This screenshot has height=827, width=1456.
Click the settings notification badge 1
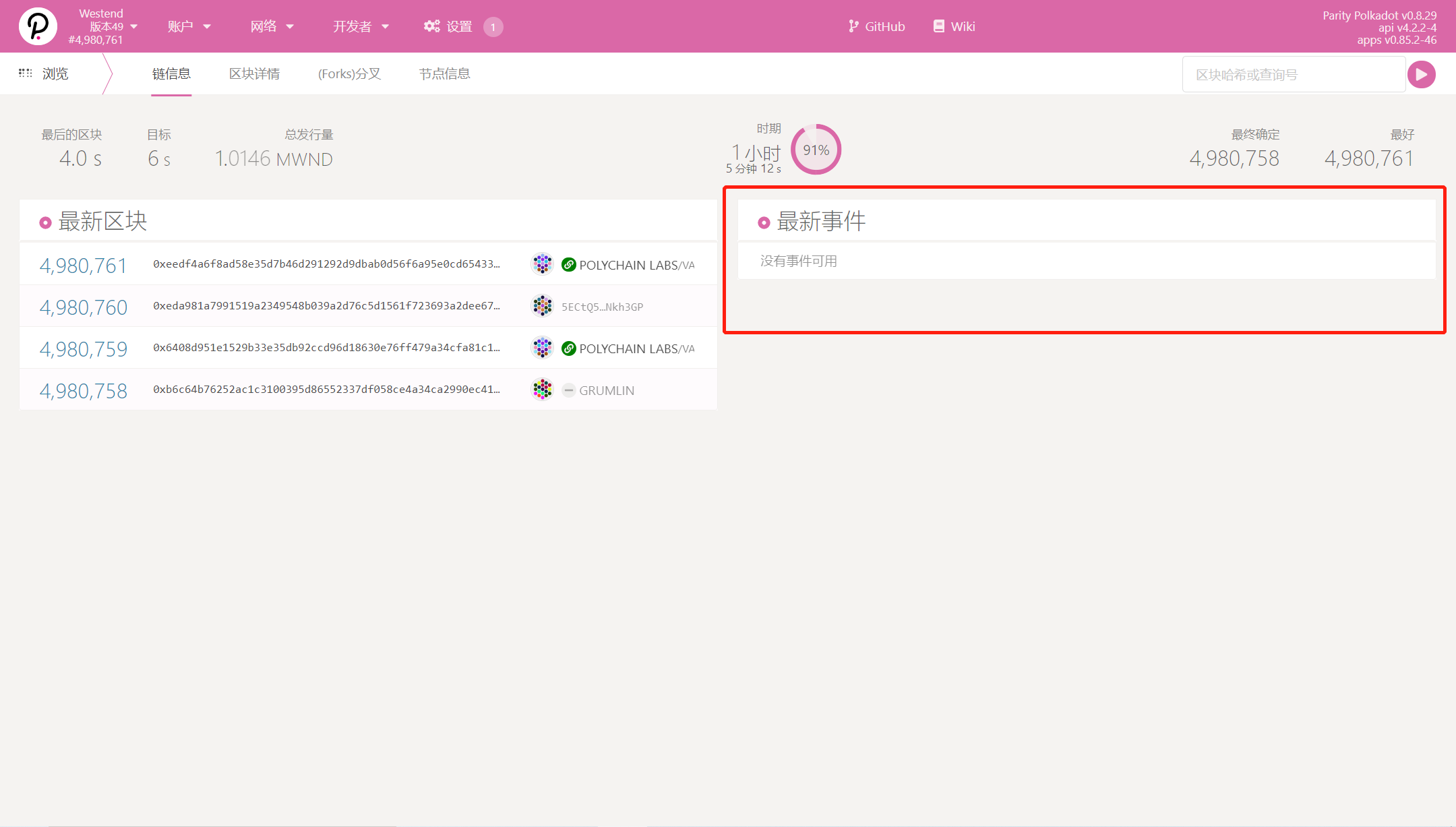493,27
